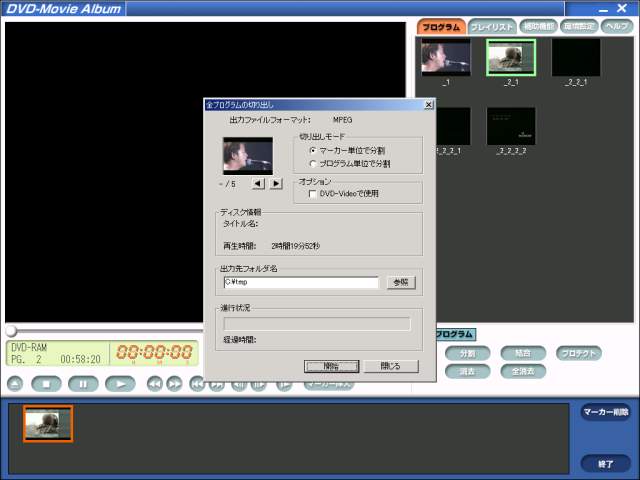This screenshot has width=640, height=480.
Task: Pause the video playback
Action: coord(83,384)
